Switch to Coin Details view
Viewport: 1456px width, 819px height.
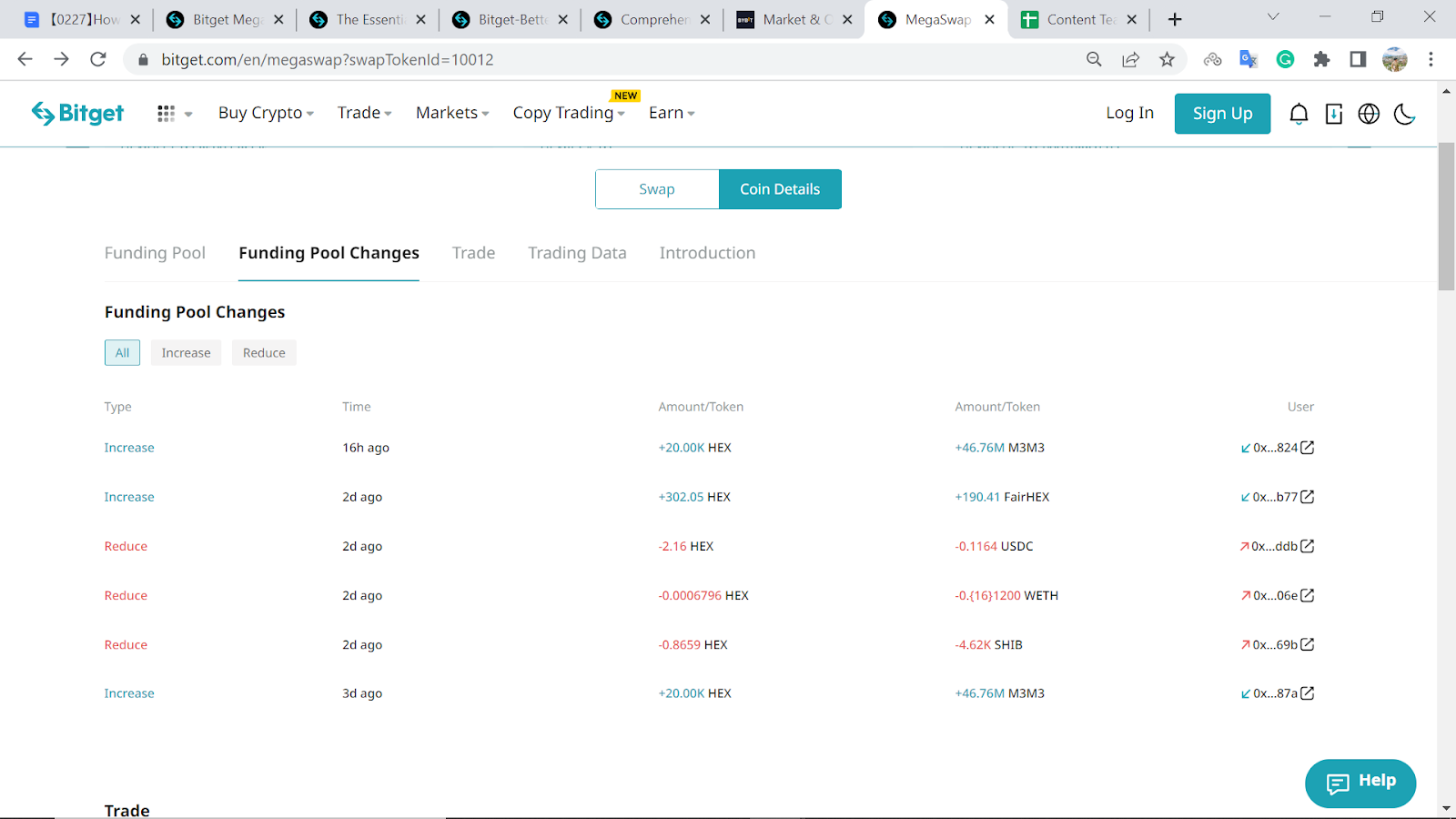tap(780, 189)
